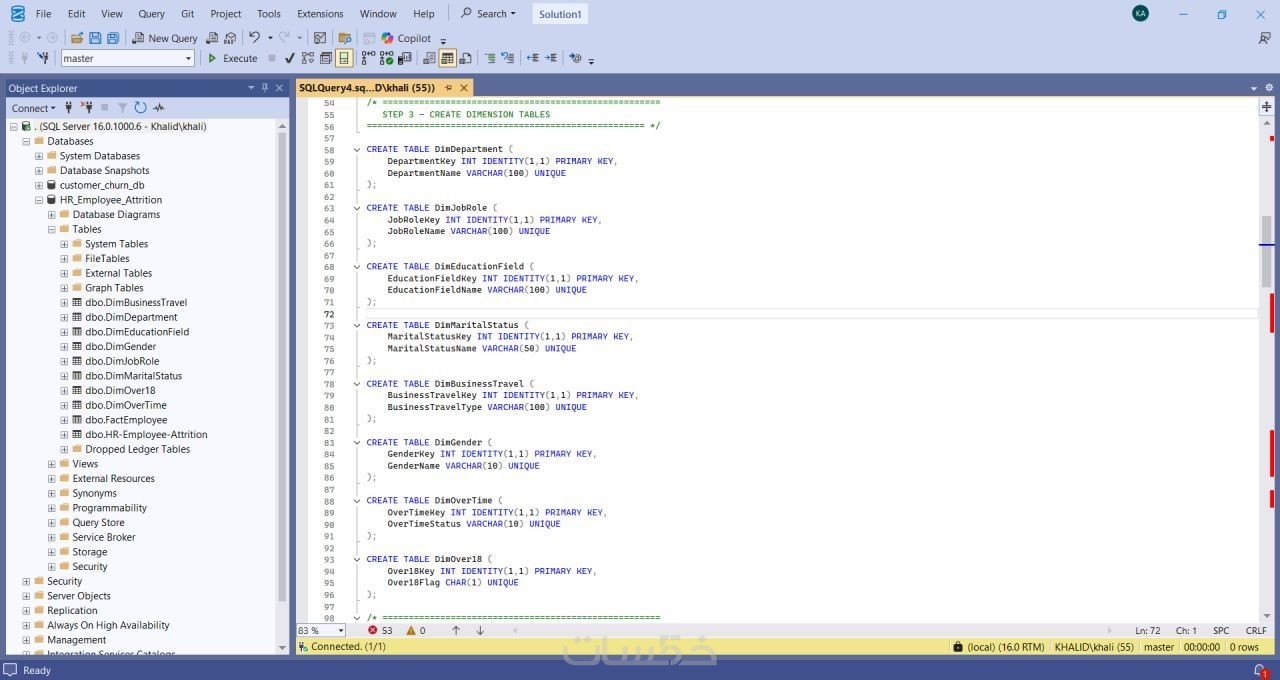Click the Undo arrow icon
This screenshot has width=1280, height=680.
tap(254, 38)
